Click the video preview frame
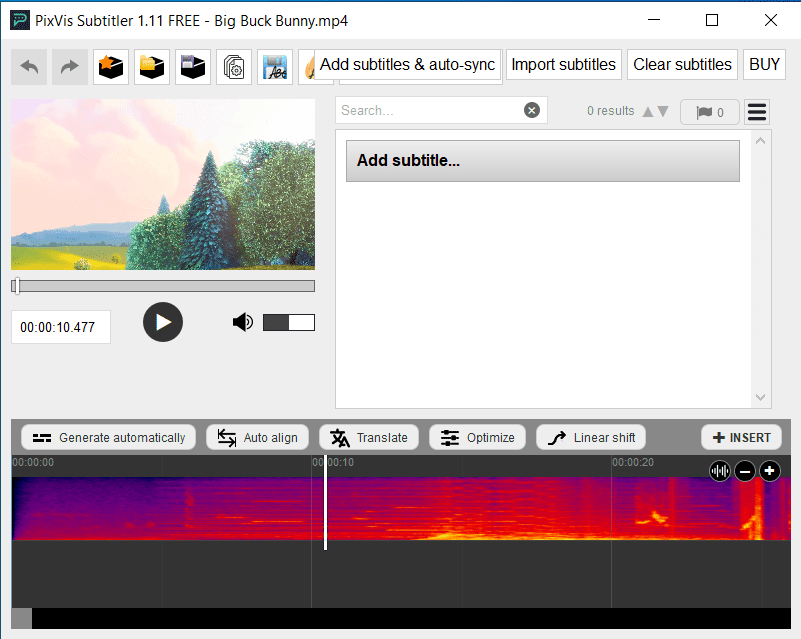The width and height of the screenshot is (801, 639). [x=163, y=184]
